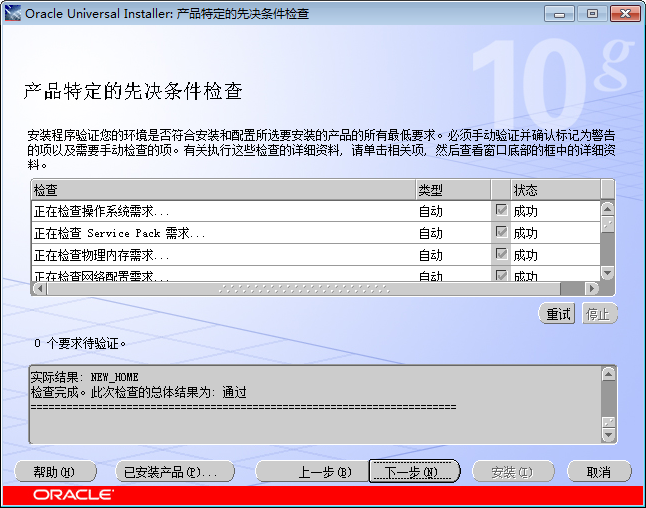Click the label 0 个要求待验证。

click(x=80, y=343)
